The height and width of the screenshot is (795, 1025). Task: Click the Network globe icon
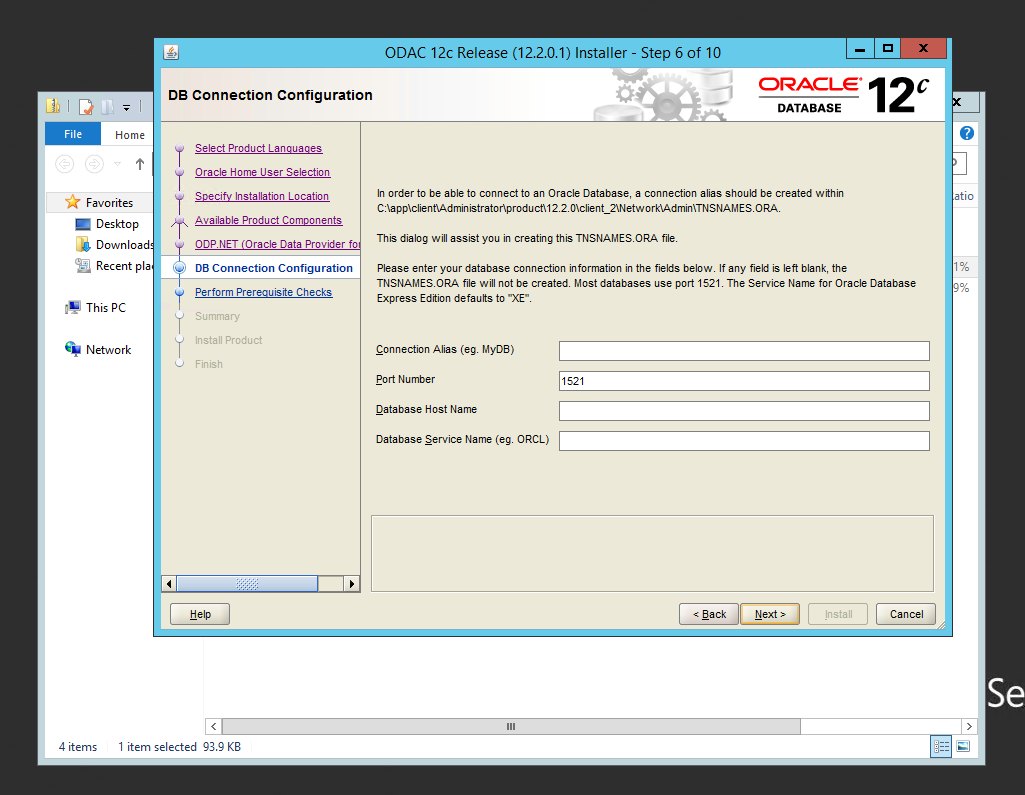point(73,349)
